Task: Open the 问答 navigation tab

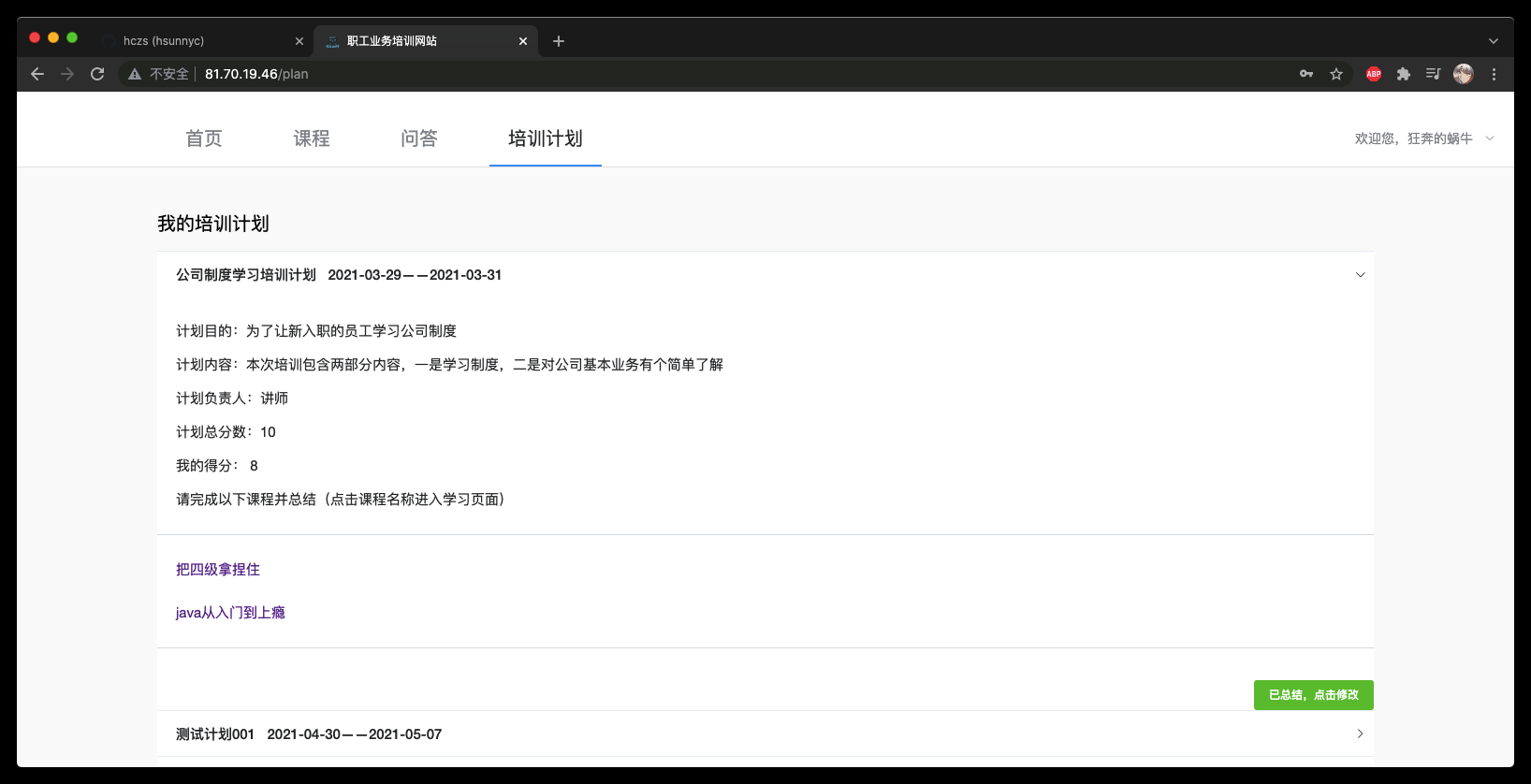Action: click(x=419, y=138)
